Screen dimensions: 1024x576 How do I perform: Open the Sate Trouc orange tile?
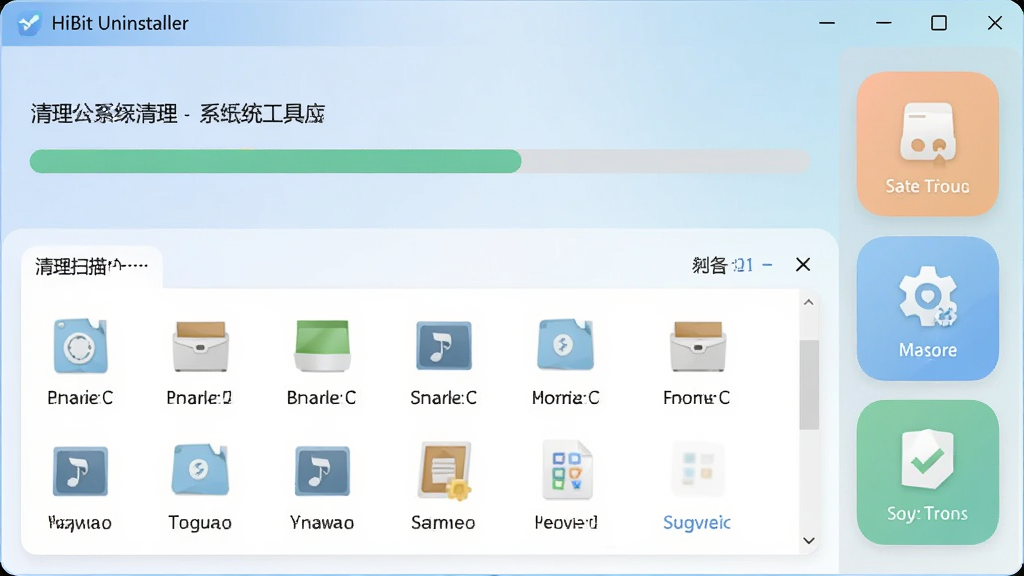(x=927, y=144)
